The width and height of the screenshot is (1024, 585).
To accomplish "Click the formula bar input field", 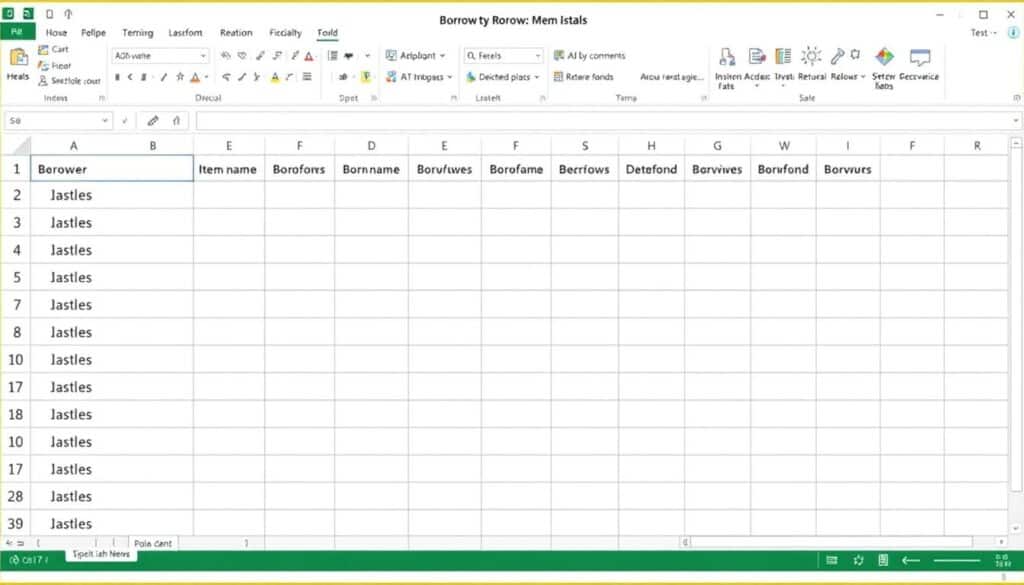I will click(x=604, y=121).
